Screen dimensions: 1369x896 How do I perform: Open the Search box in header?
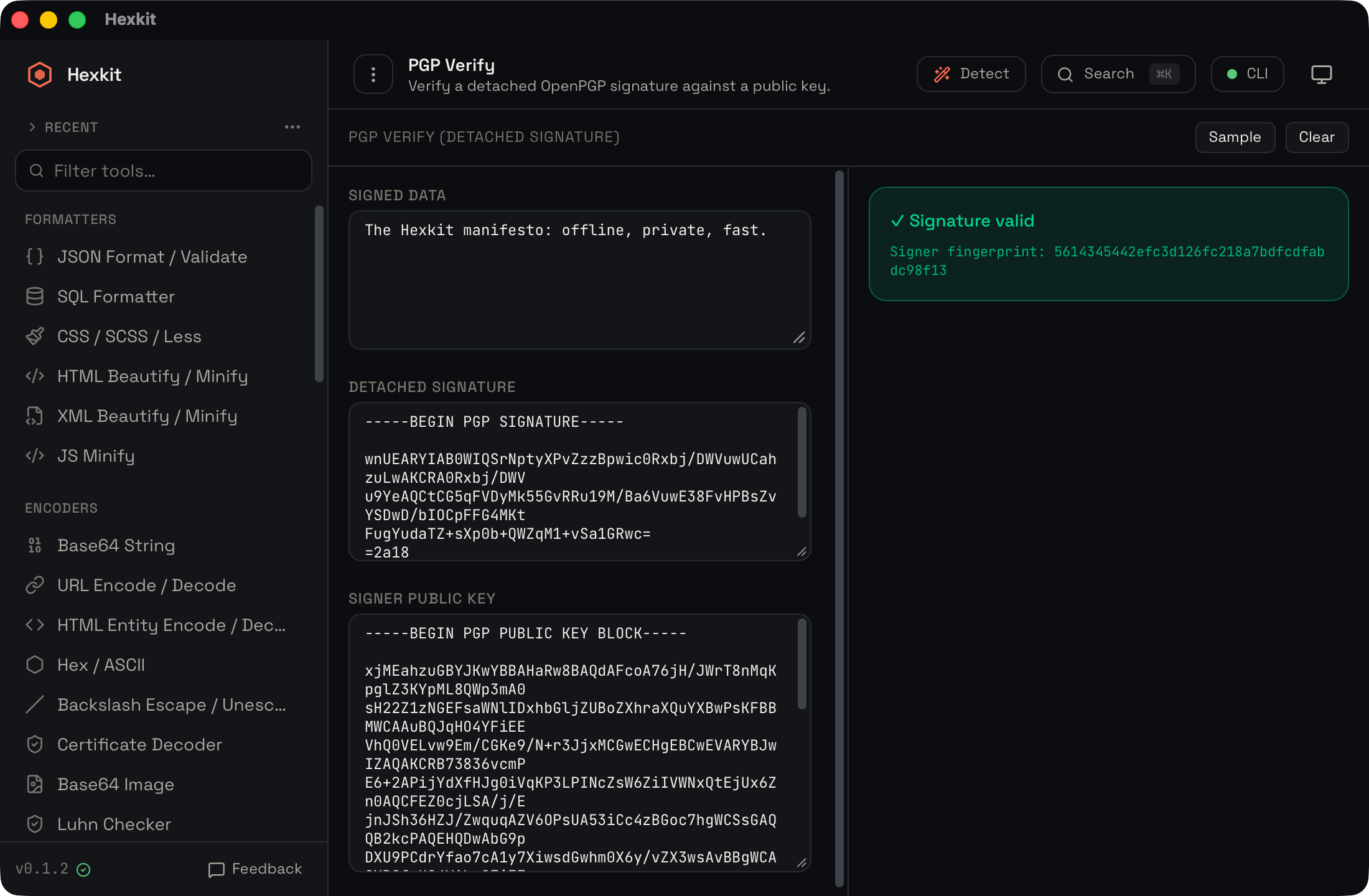point(1118,74)
